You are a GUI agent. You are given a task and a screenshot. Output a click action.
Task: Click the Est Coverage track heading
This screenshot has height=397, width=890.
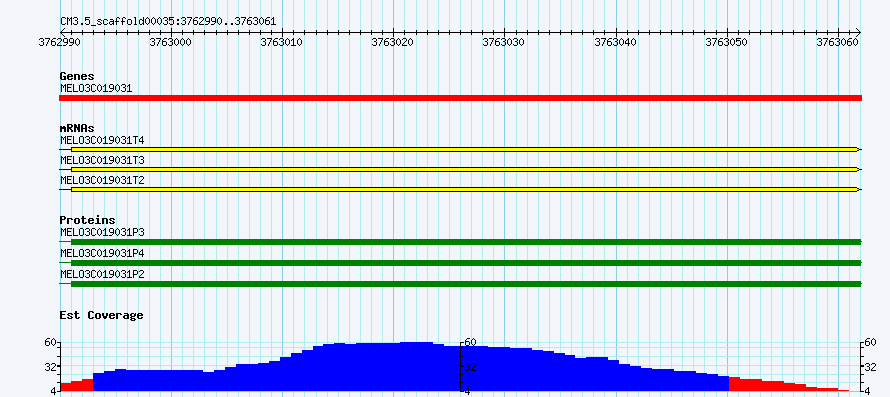pyautogui.click(x=101, y=315)
